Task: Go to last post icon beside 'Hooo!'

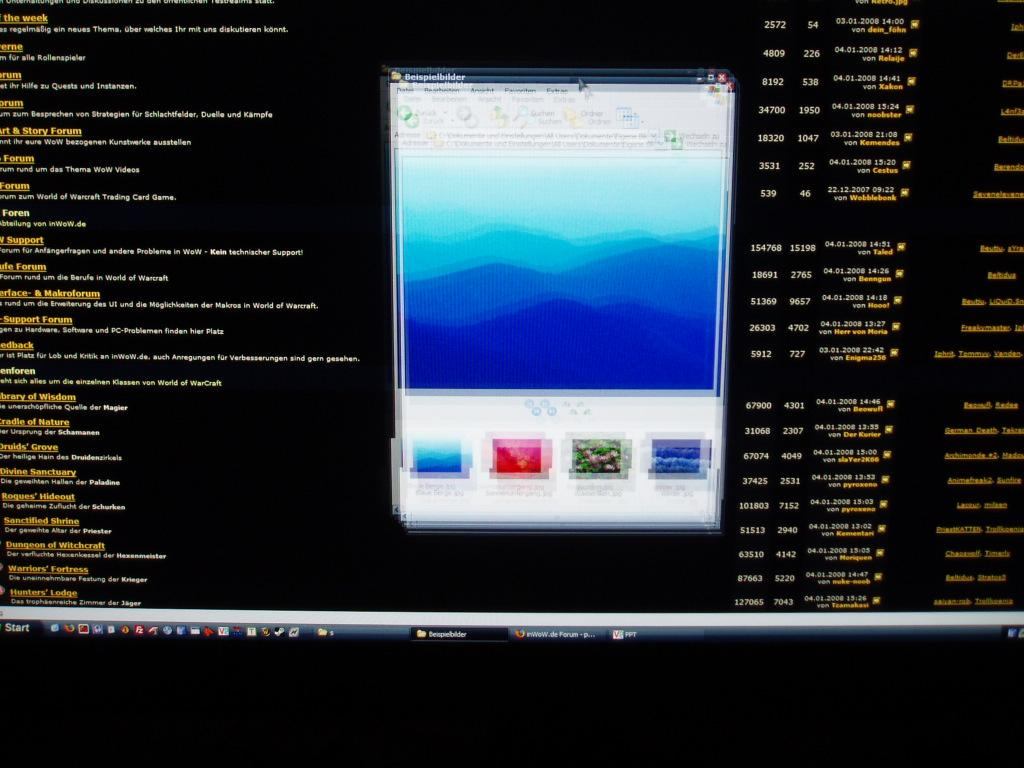Action: 898,300
